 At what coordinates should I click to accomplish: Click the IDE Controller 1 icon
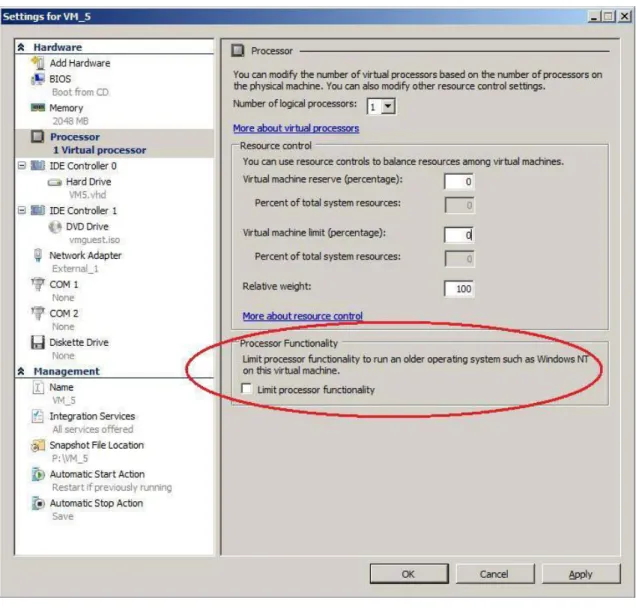tap(38, 210)
